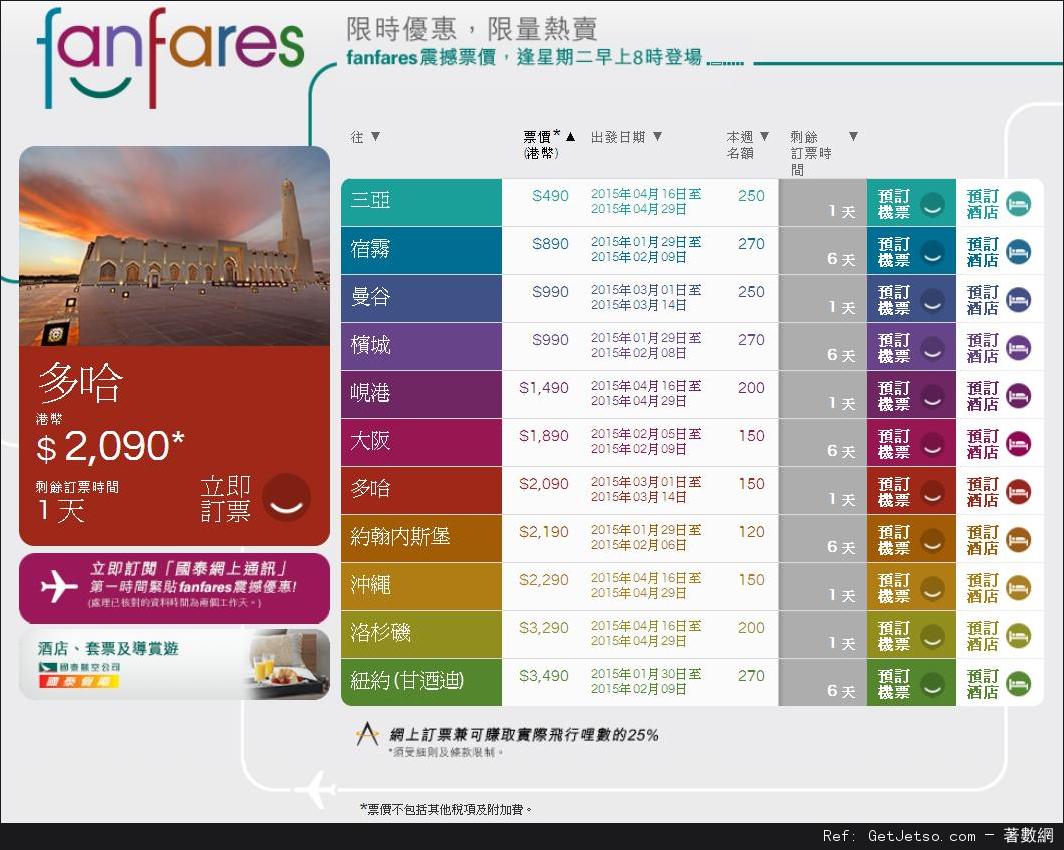This screenshot has height=850, width=1064.
Task: Click the hotel bed icon in 曼谷 row
Action: tap(1018, 300)
